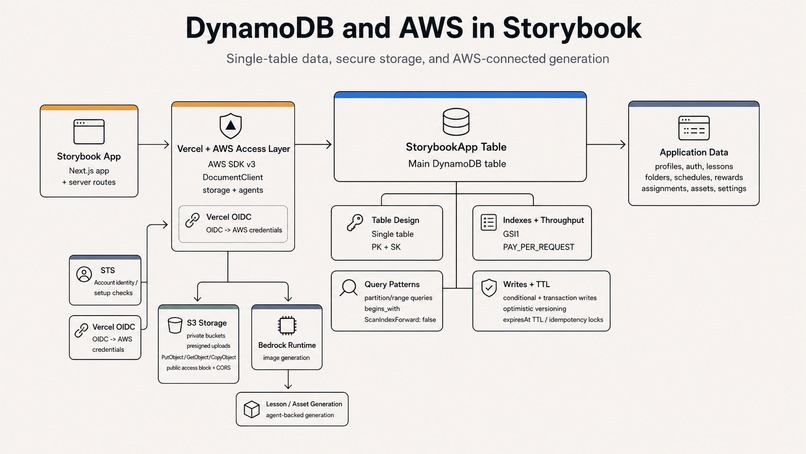Viewport: 806px width, 454px height.
Task: Click the 'S3 Storage' label
Action: (207, 323)
